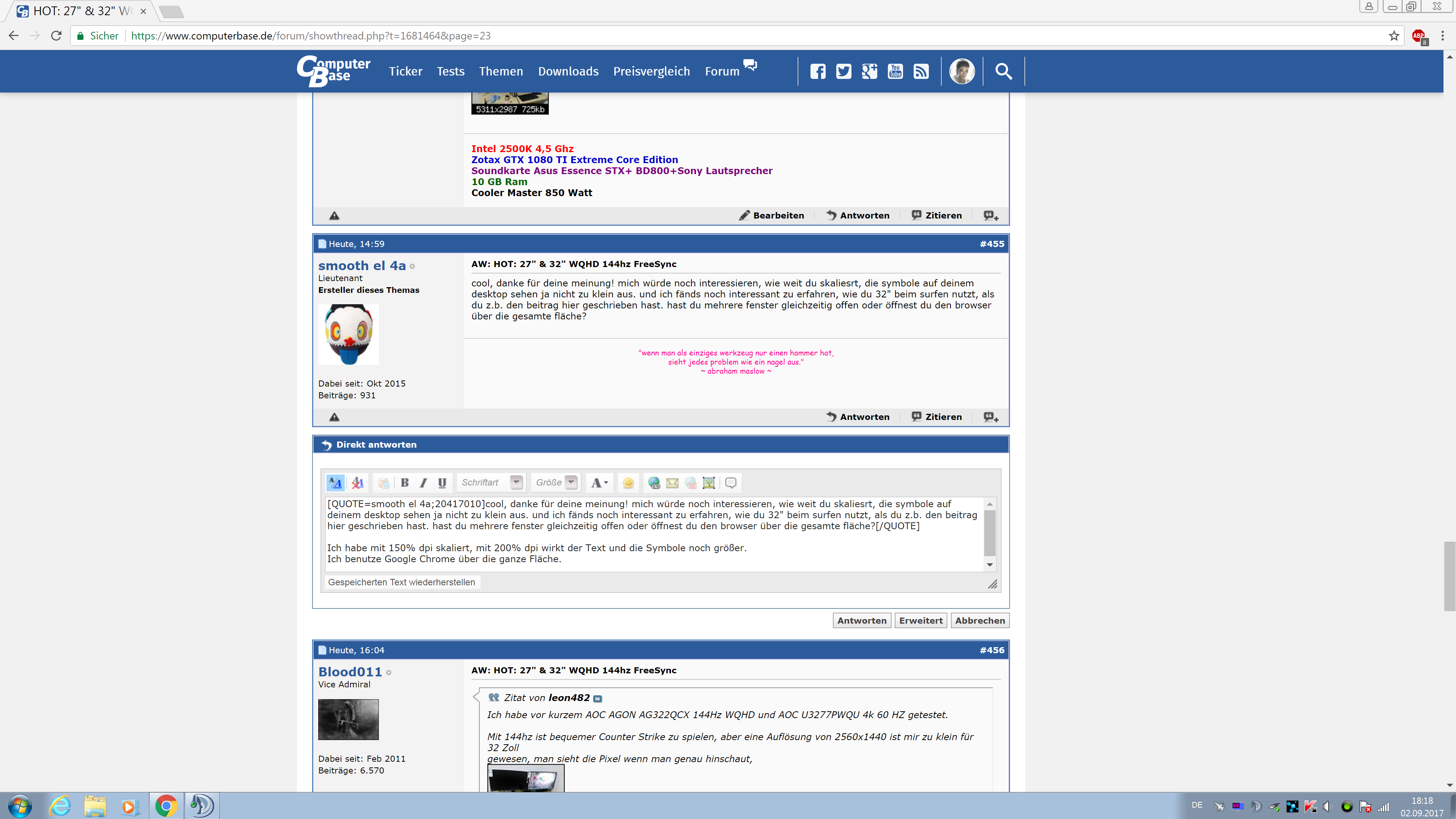Toggle bold formatting in reply editor
Viewport: 1456px width, 819px height.
[405, 483]
